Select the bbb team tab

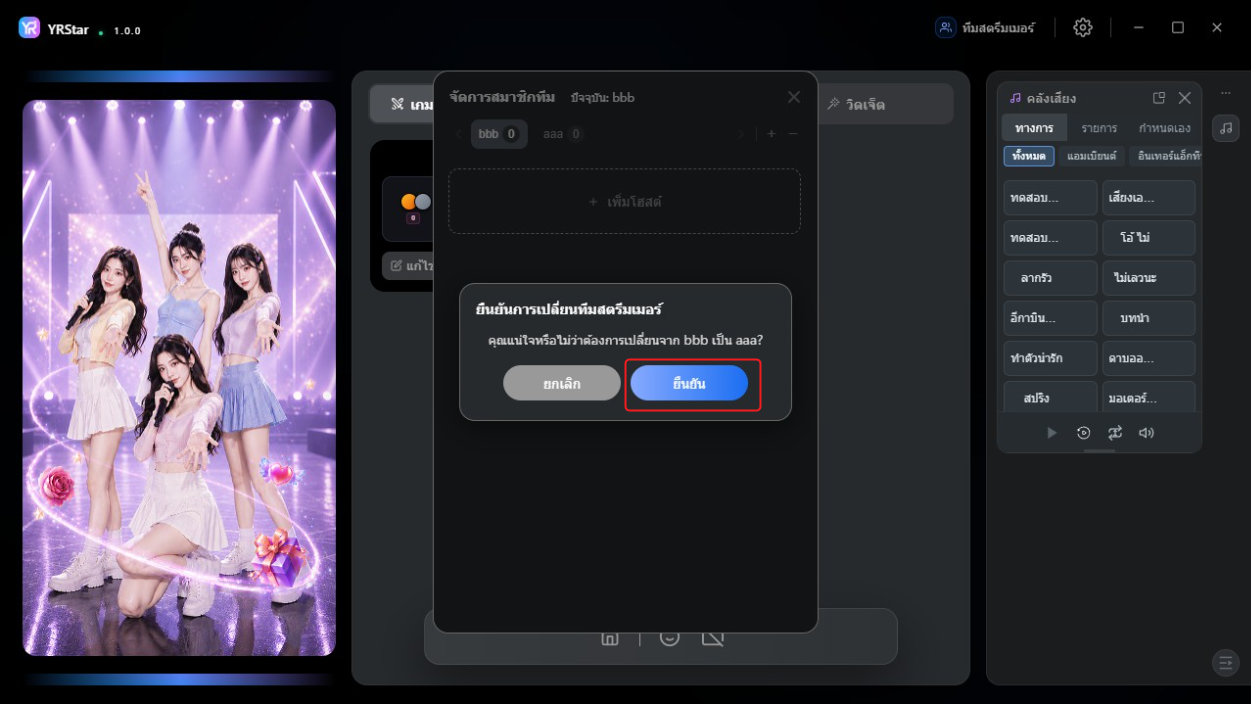498,134
